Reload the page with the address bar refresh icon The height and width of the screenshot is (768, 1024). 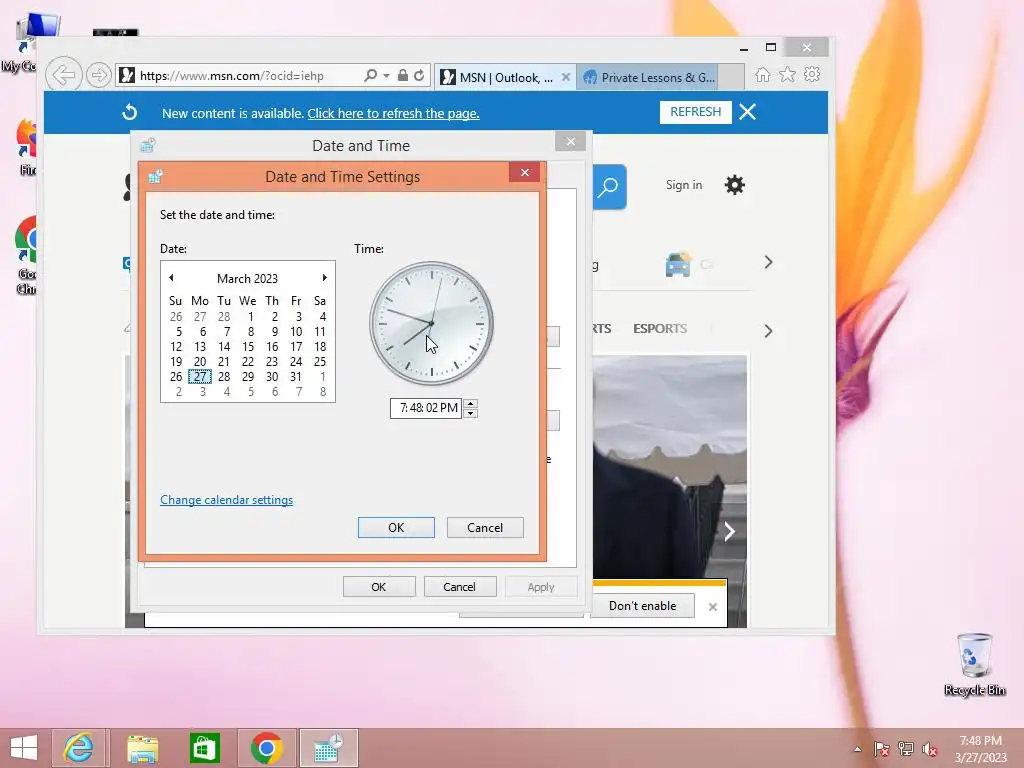pyautogui.click(x=419, y=76)
